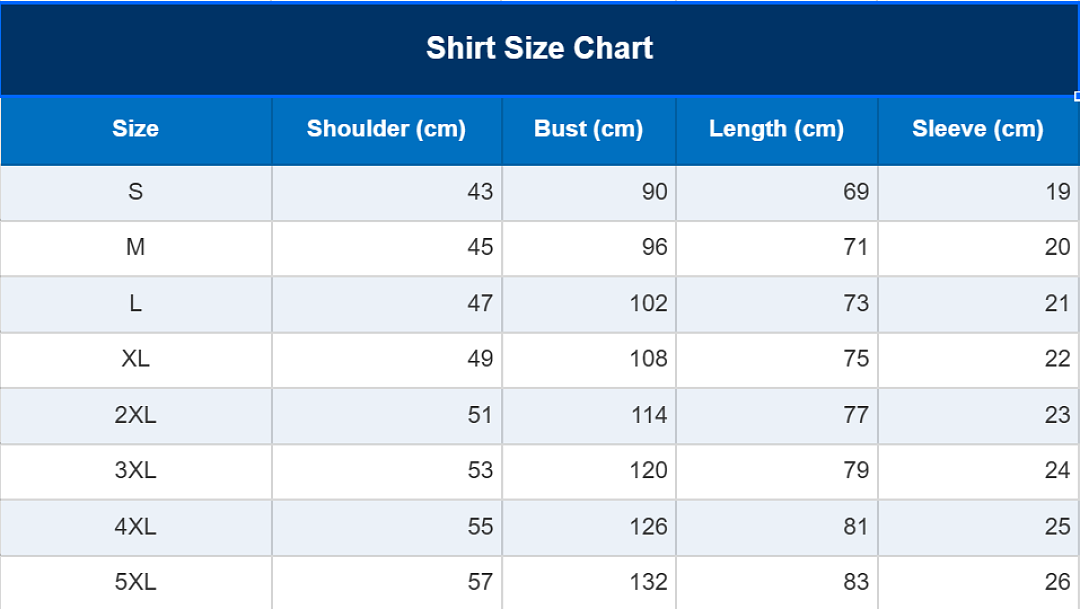Image resolution: width=1080 pixels, height=609 pixels.
Task: Click the Size column header
Action: pyautogui.click(x=136, y=130)
